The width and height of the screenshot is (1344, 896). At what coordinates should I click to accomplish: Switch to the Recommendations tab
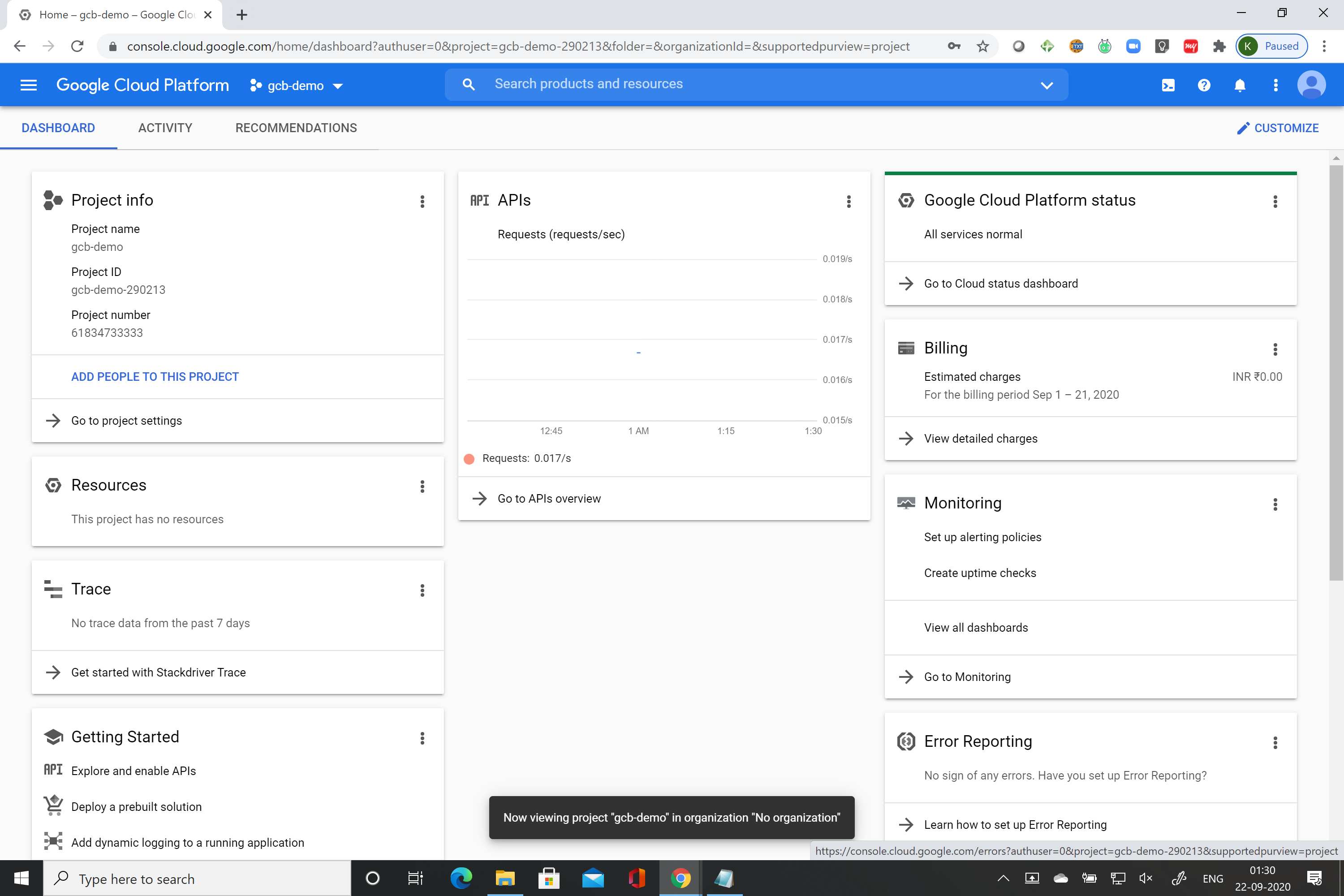pyautogui.click(x=296, y=128)
